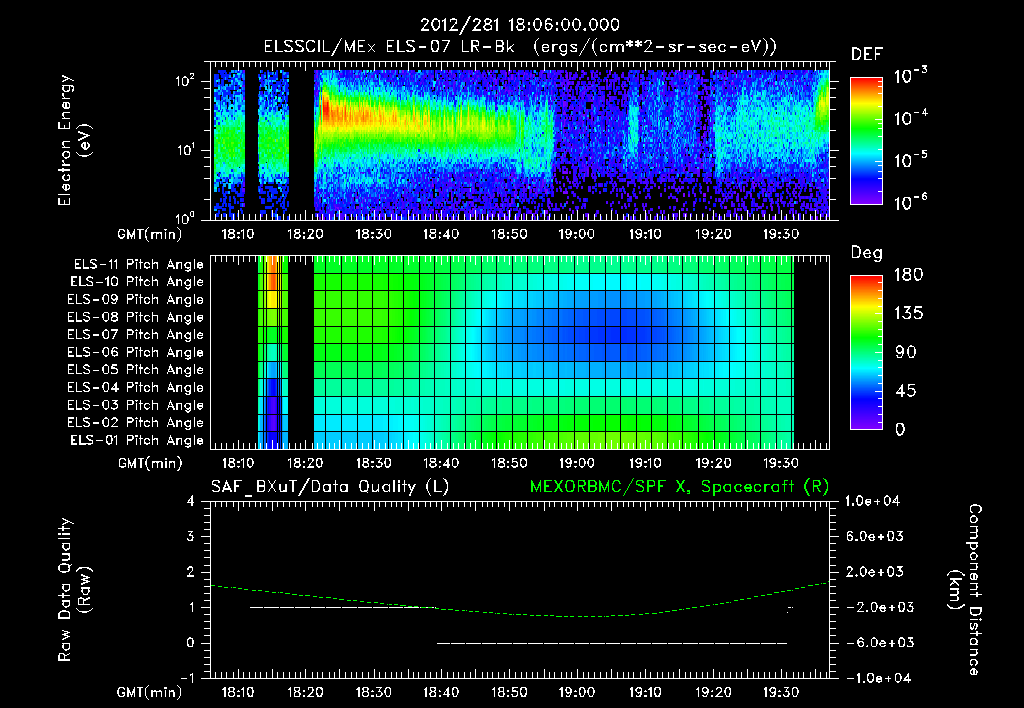Click the GMT(min) label under the data quality plot
Viewport: 1024px width, 708px height.
[150, 692]
